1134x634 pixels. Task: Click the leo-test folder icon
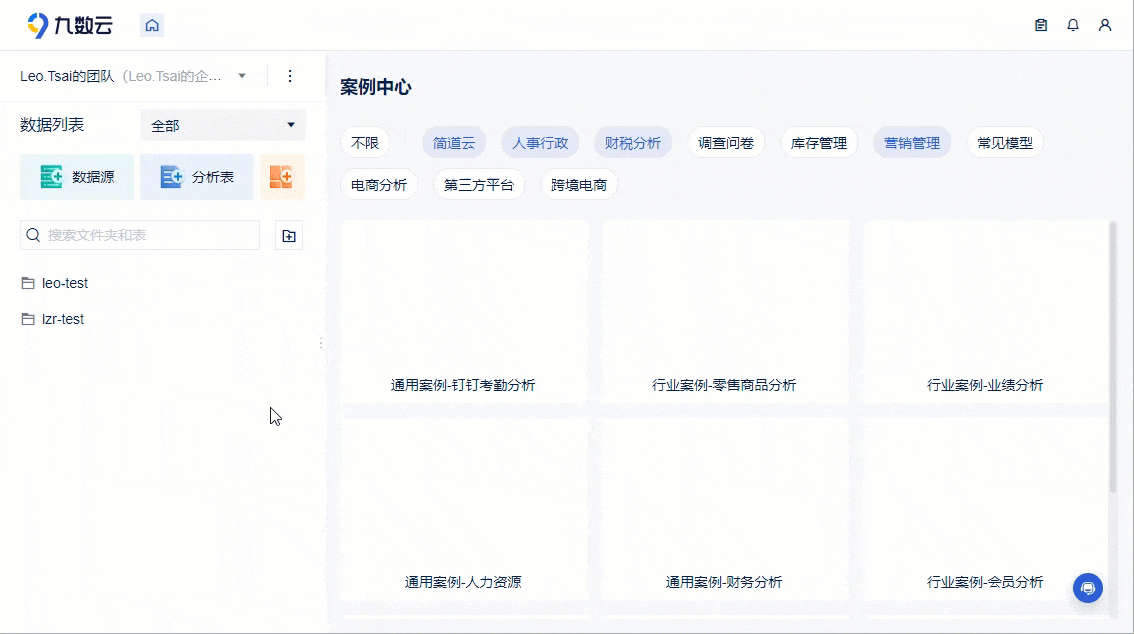pyautogui.click(x=28, y=283)
